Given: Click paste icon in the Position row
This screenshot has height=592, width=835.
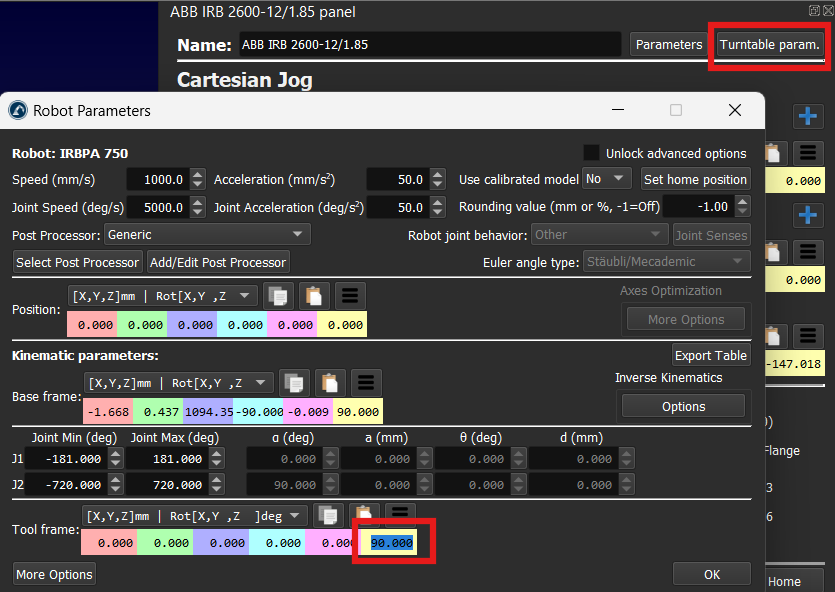Looking at the screenshot, I should pos(315,296).
